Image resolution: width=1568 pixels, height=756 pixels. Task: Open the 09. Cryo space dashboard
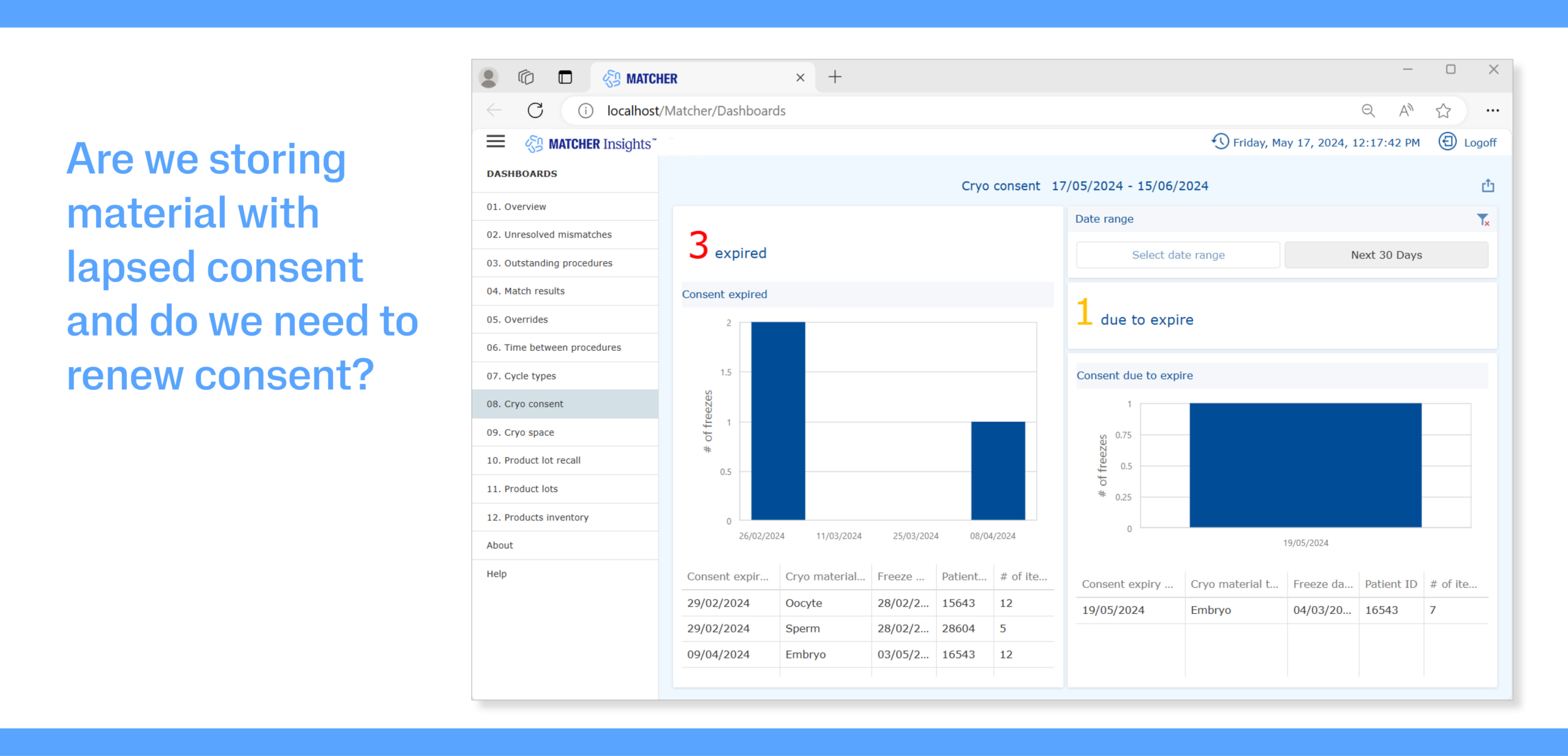tap(565, 432)
